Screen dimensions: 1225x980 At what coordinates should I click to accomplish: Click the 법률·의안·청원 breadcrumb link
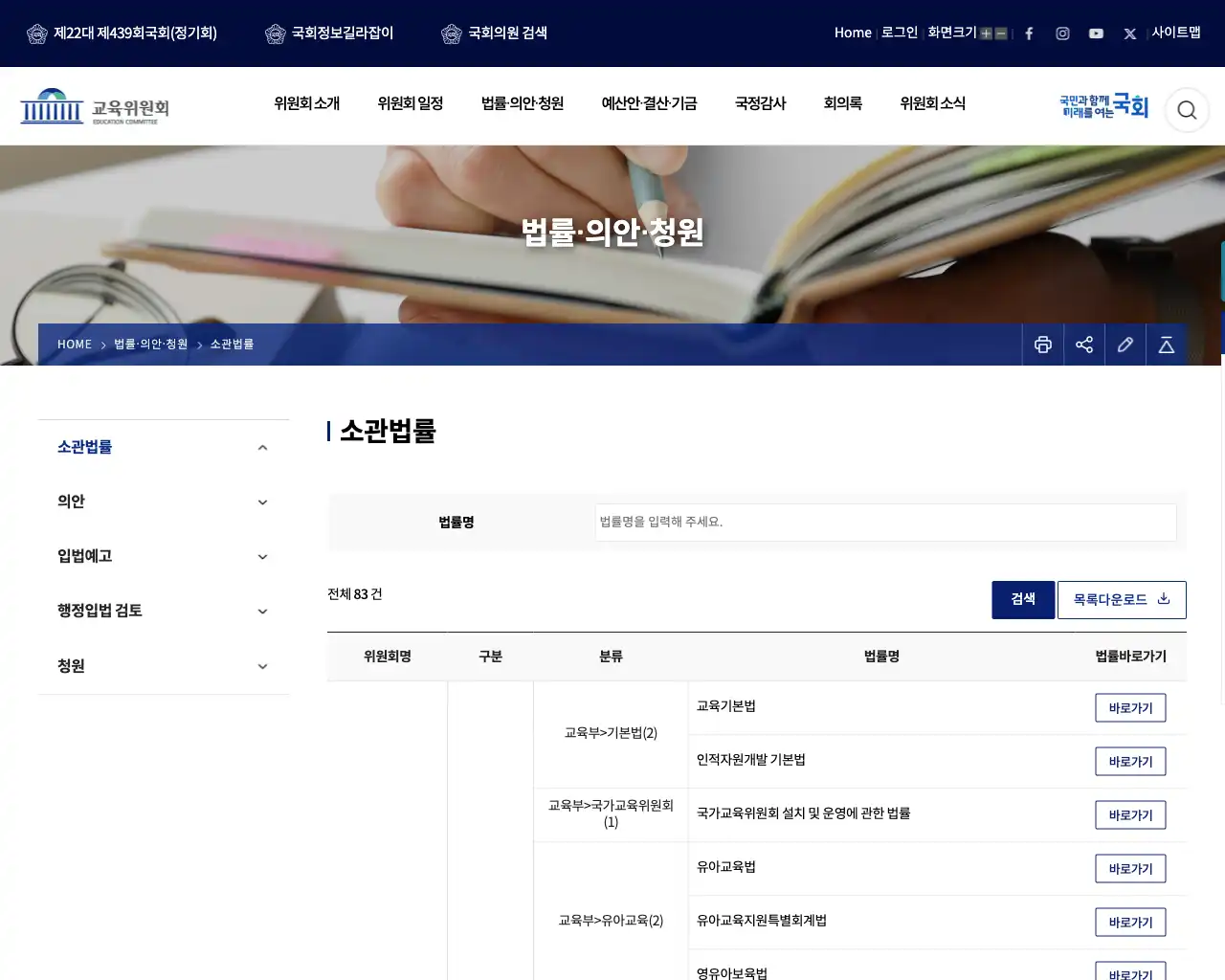151,345
